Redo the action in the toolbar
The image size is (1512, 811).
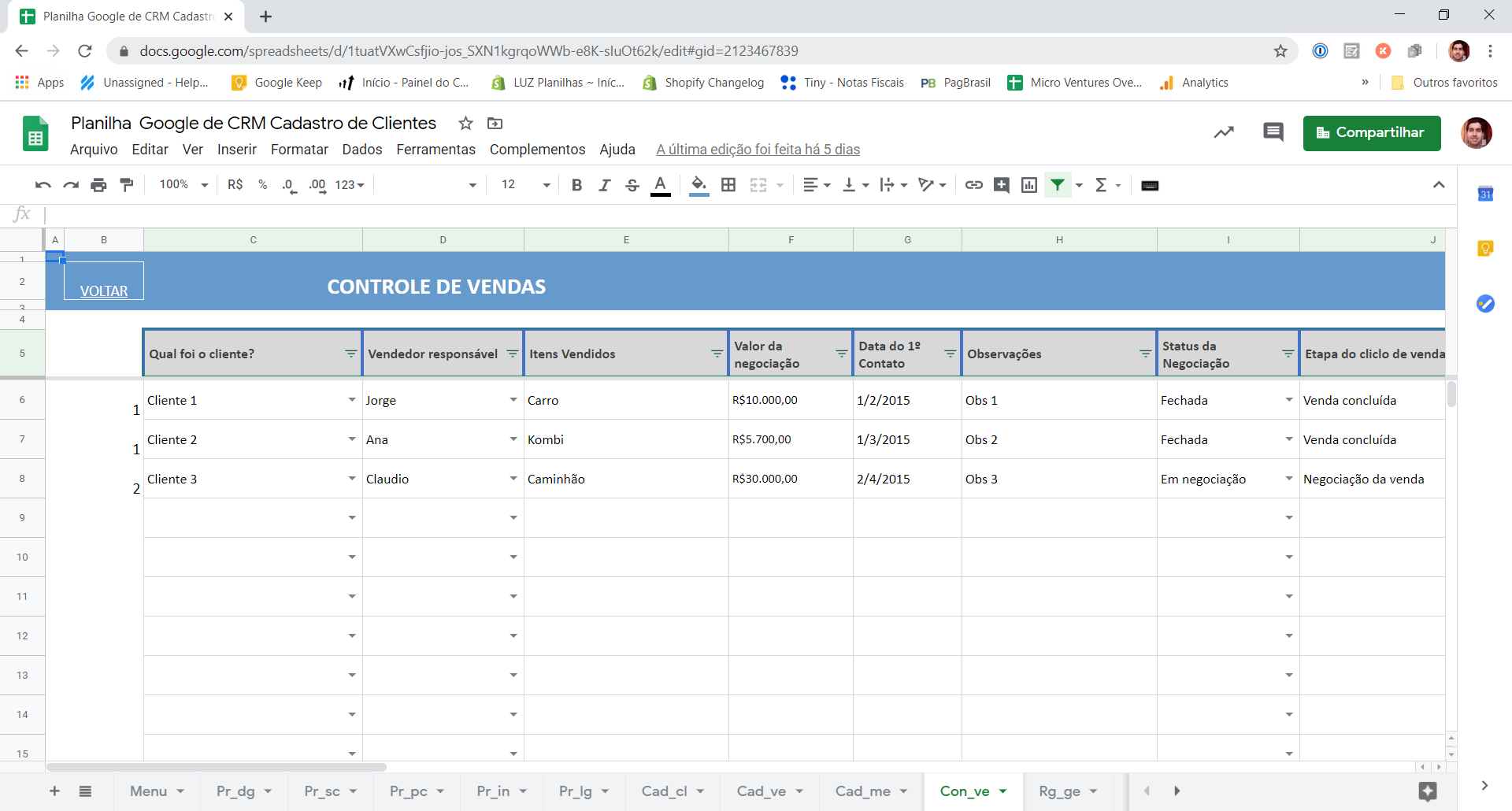(71, 185)
